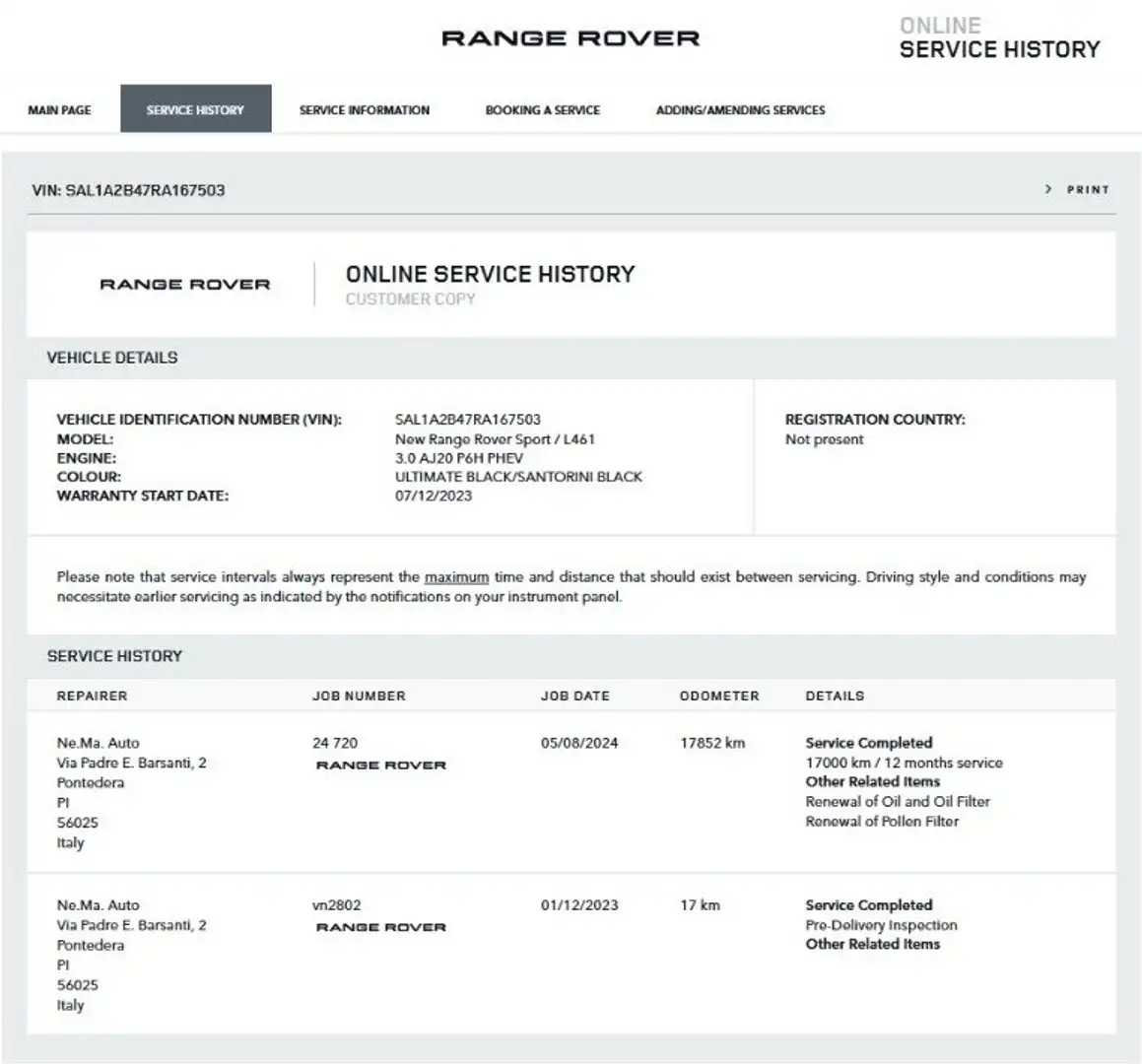Click the warranty start date 07/12/2023

coord(434,496)
